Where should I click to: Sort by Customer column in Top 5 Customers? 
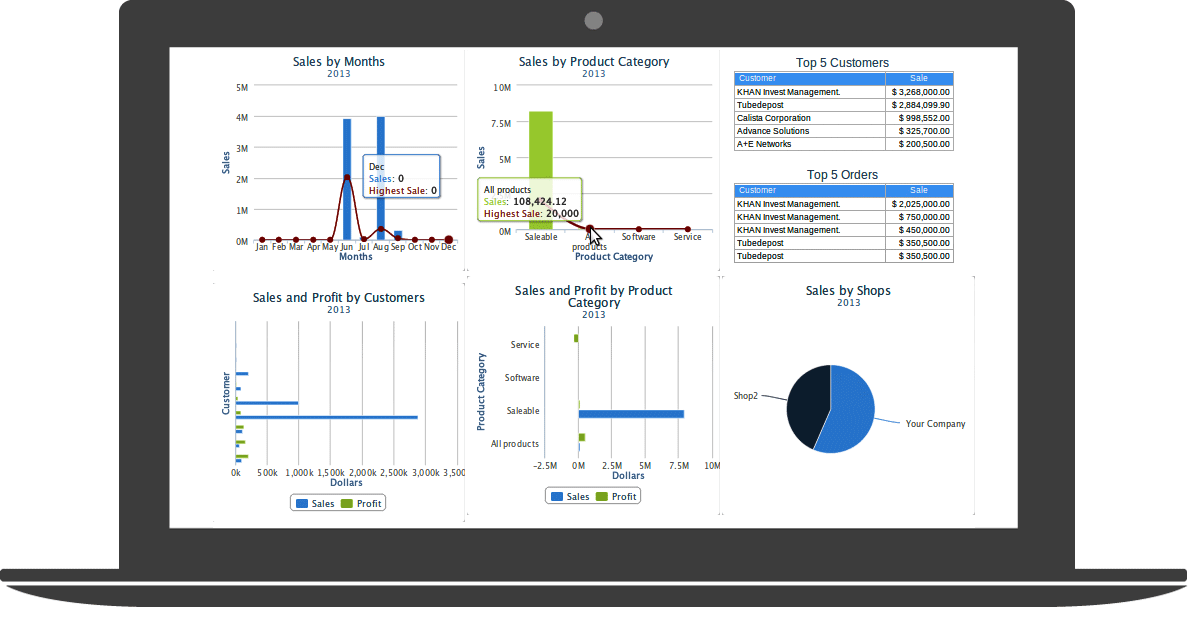pyautogui.click(x=809, y=78)
